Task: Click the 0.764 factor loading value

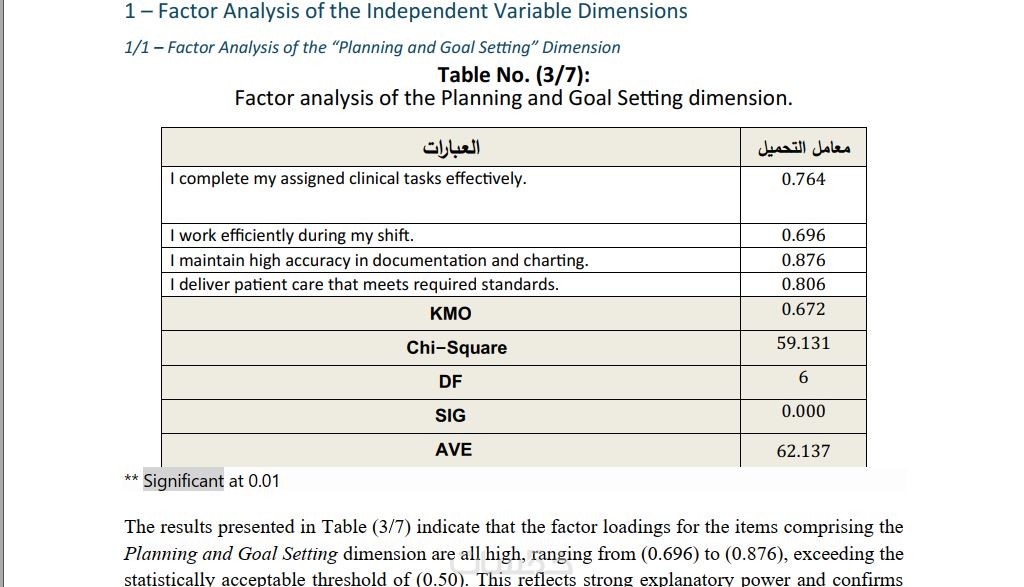Action: (x=803, y=180)
